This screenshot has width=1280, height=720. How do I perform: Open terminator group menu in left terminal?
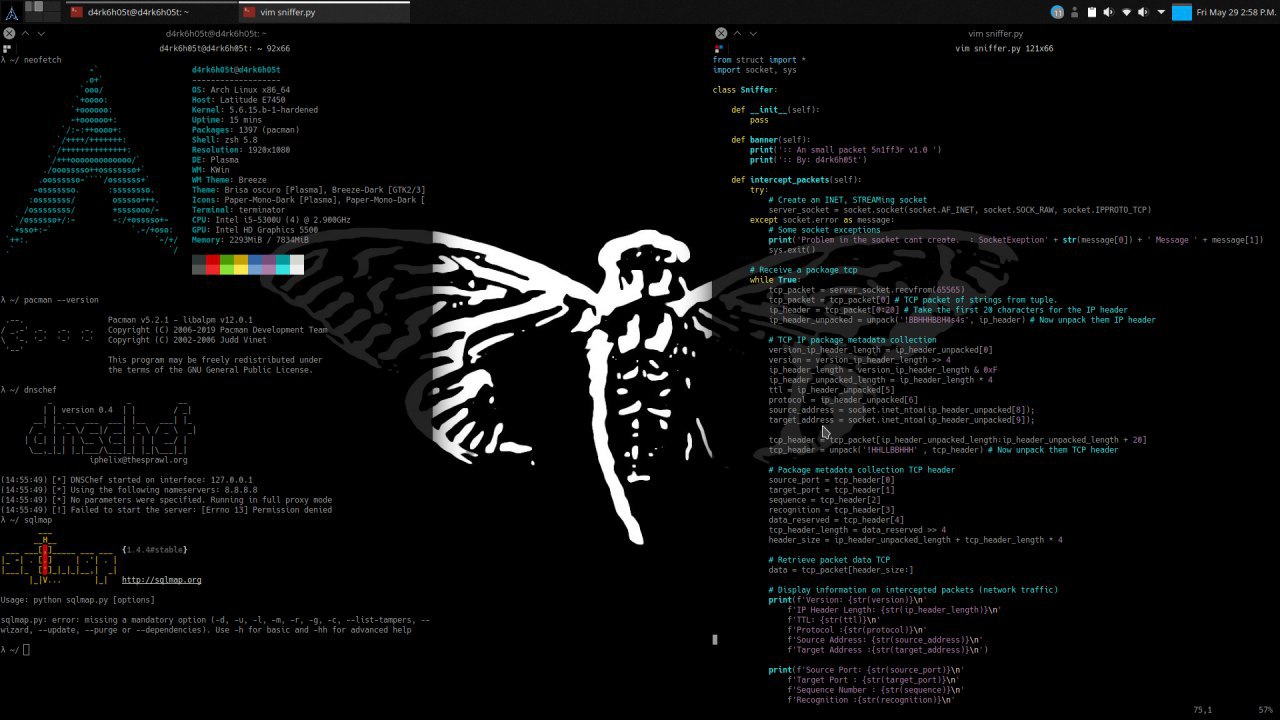click(x=7, y=48)
